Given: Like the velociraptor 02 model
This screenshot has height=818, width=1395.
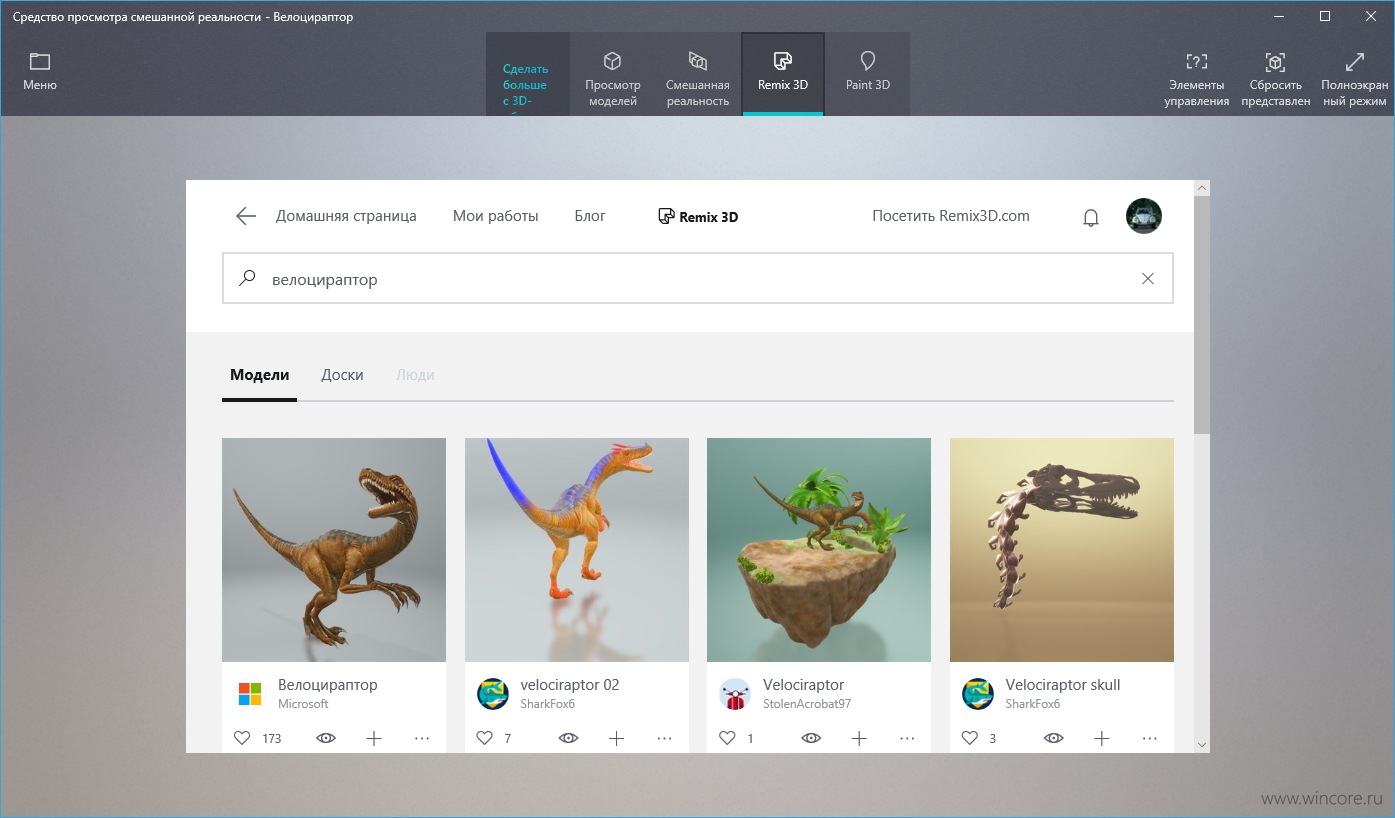Looking at the screenshot, I should click(x=484, y=738).
